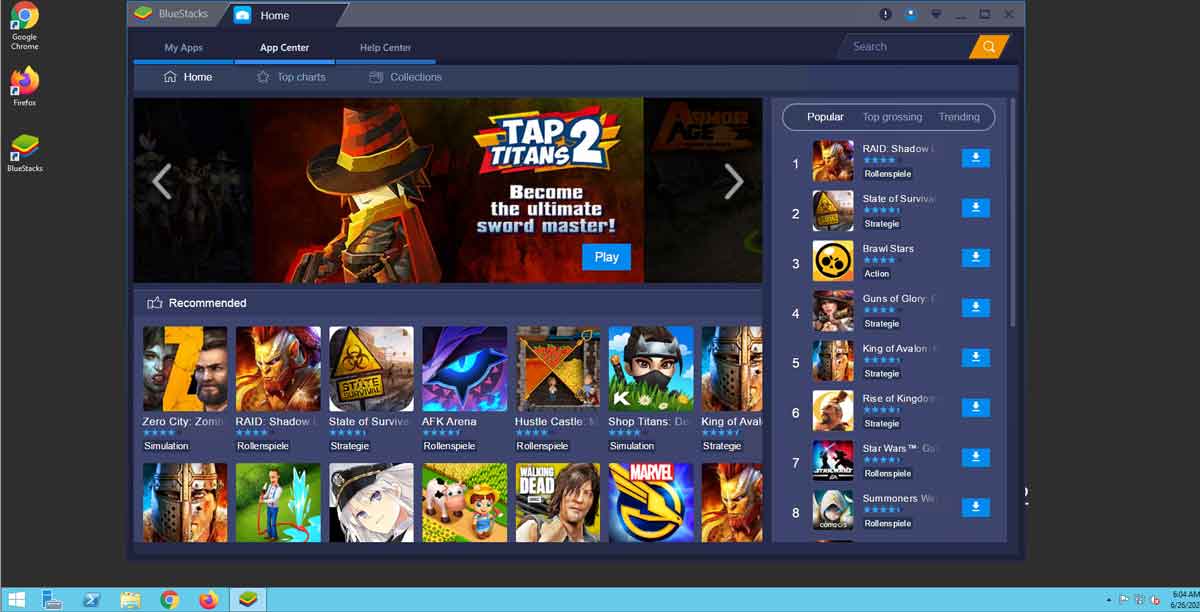Open farm game tile in second row

464,502
